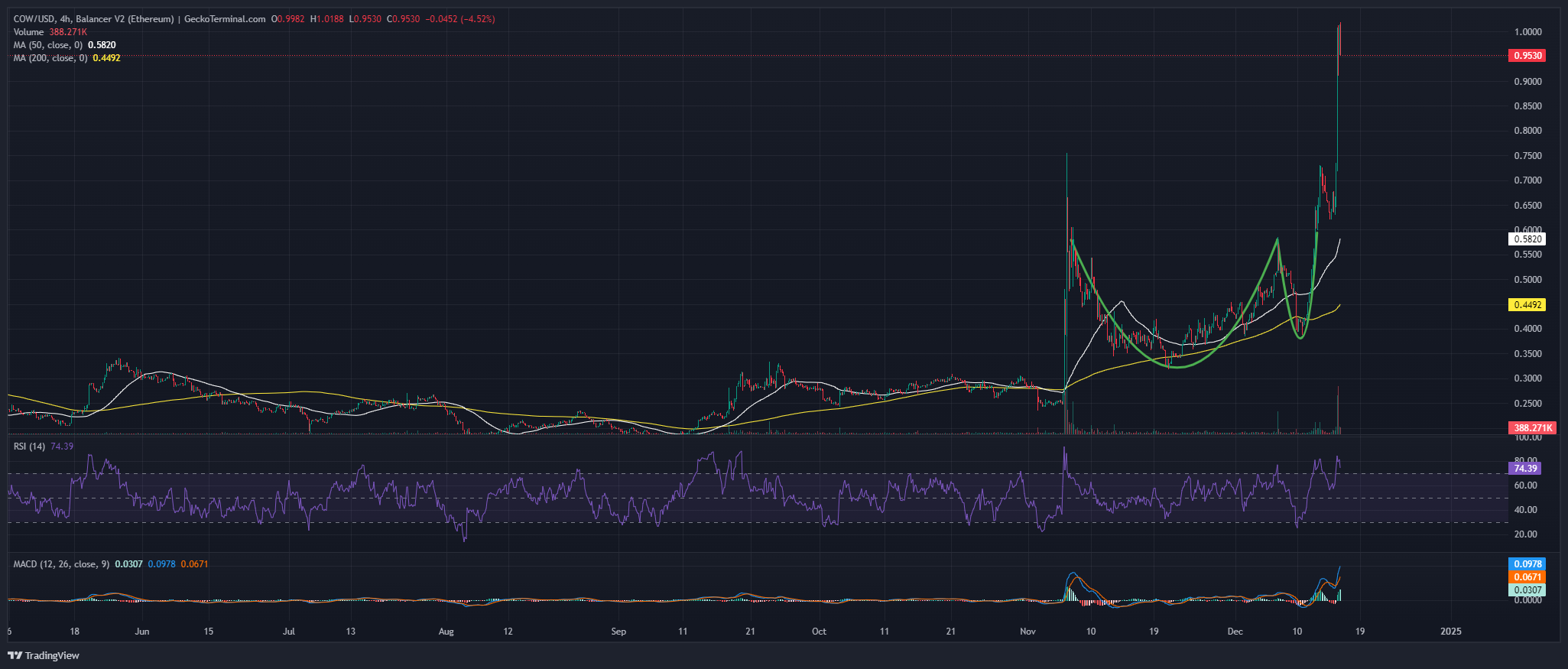Image resolution: width=1568 pixels, height=669 pixels.
Task: Click the 12 date label on time axis
Action: (x=508, y=632)
